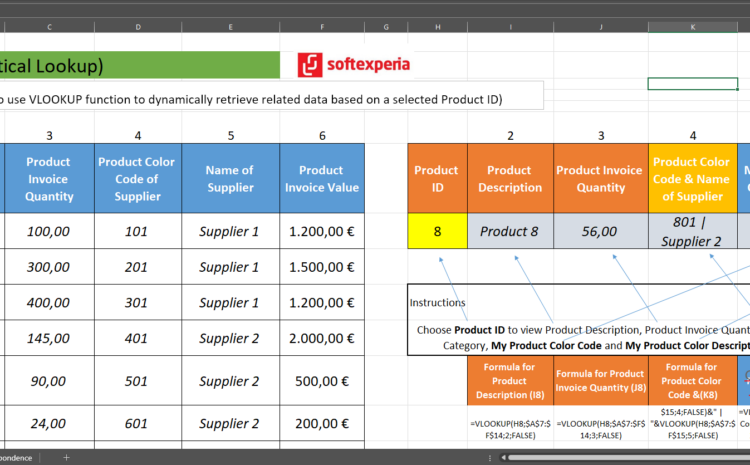The height and width of the screenshot is (465, 750).
Task: Select column I header
Action: click(x=510, y=27)
